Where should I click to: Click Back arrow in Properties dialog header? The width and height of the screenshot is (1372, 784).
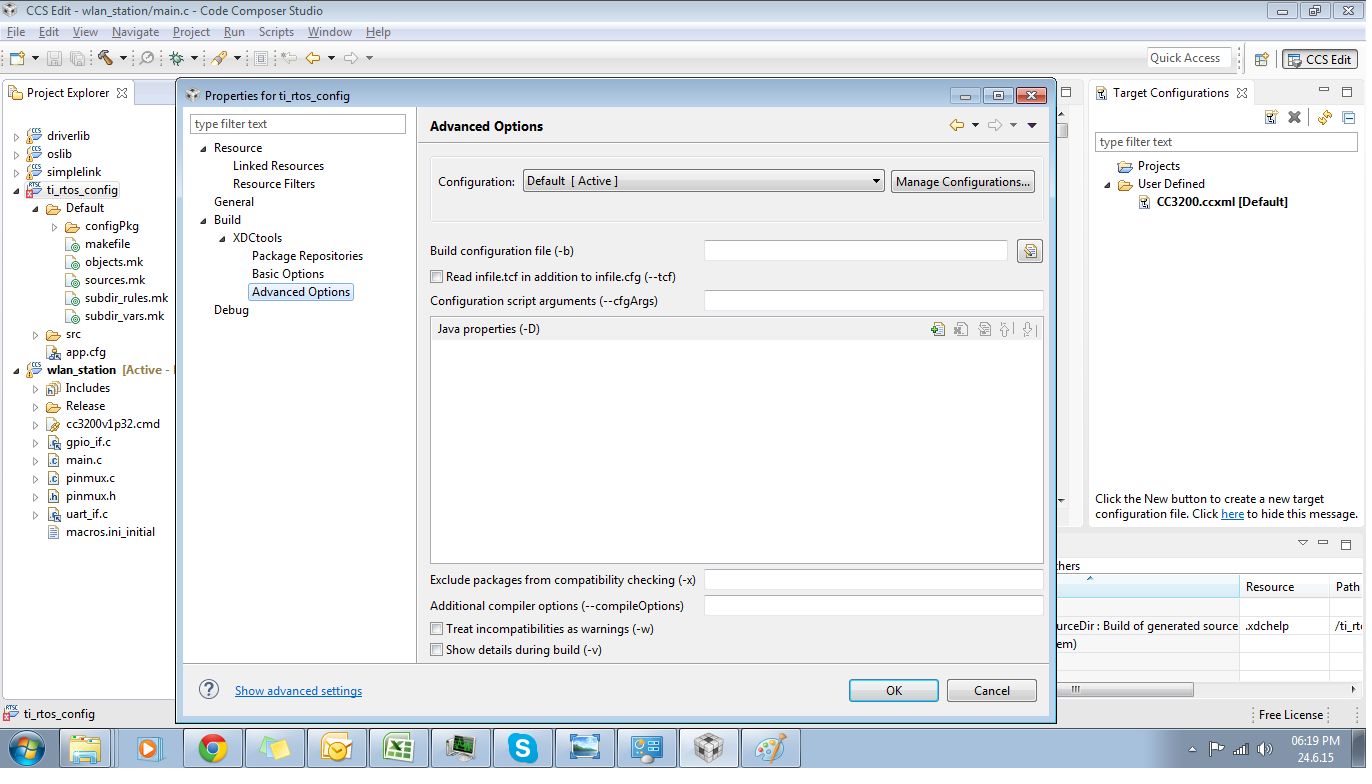click(x=957, y=126)
